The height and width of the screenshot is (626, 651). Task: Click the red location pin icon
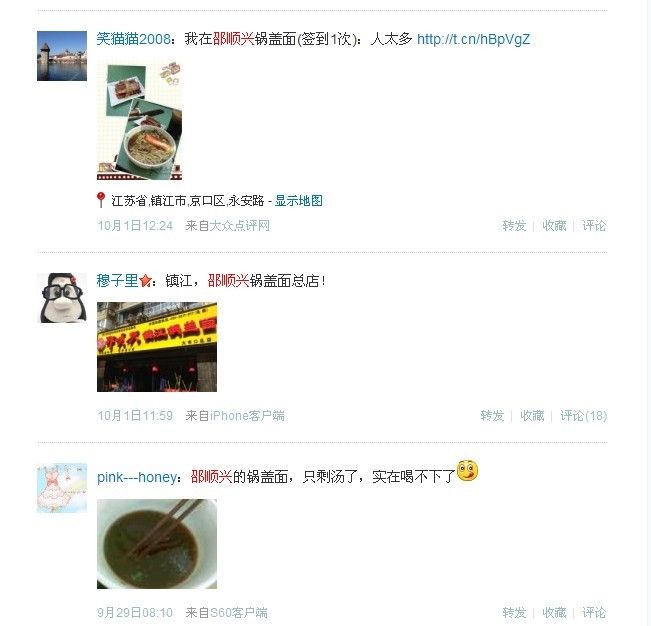click(x=100, y=200)
